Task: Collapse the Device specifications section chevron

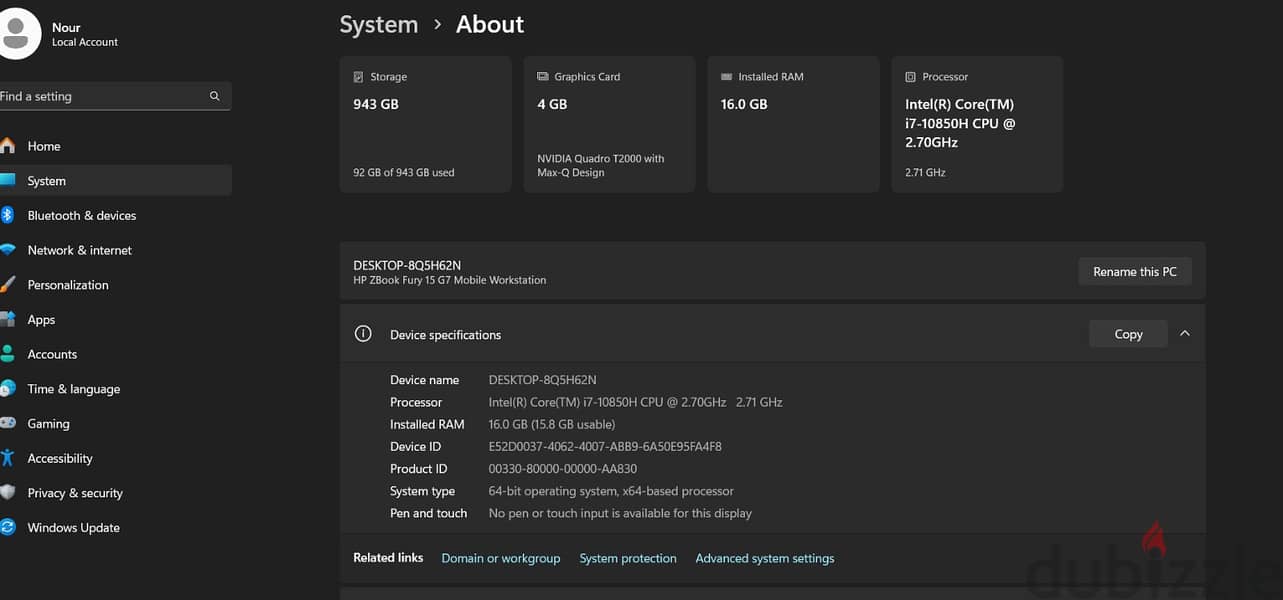Action: (x=1185, y=334)
